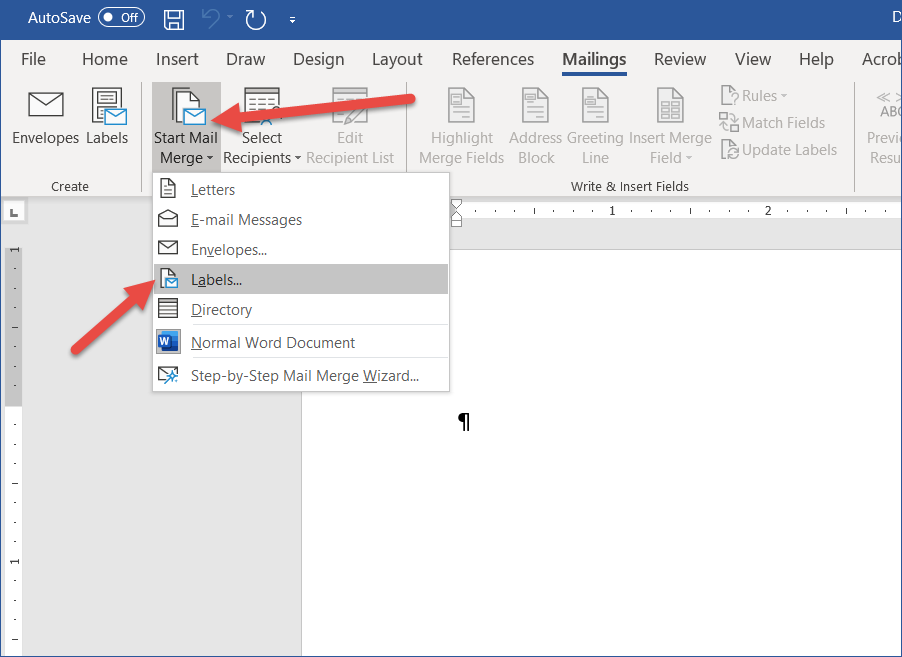Click the Save icon in title bar

(174, 19)
